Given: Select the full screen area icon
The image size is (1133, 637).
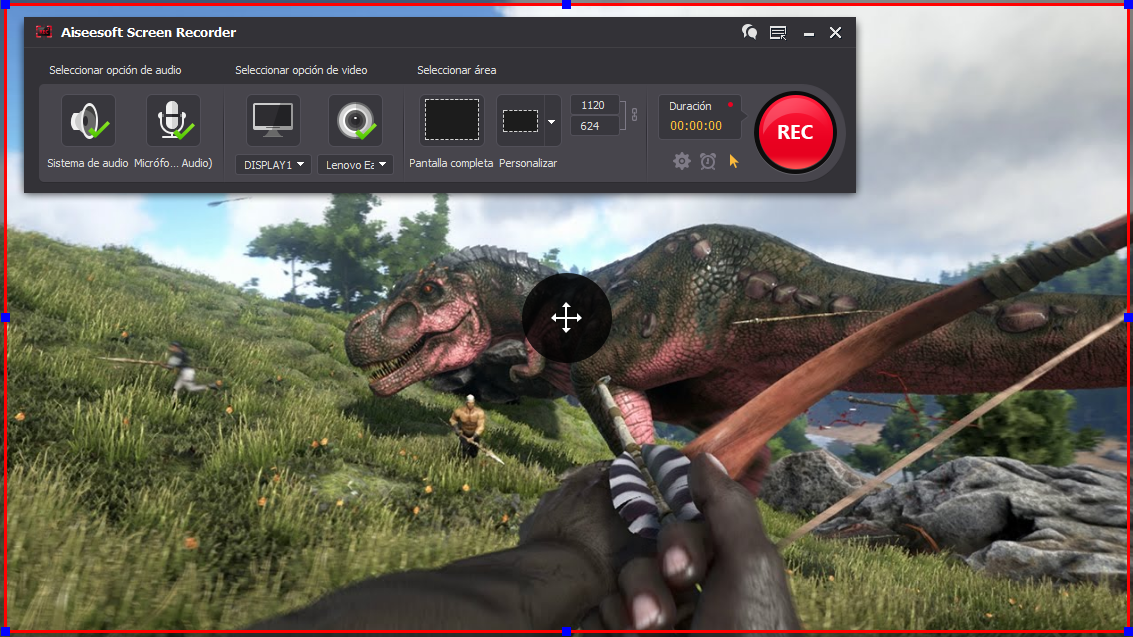Looking at the screenshot, I should pos(452,120).
